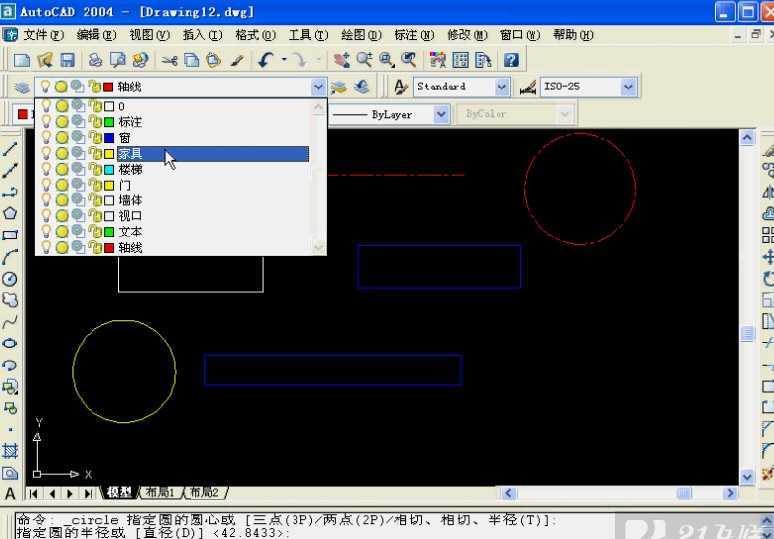The width and height of the screenshot is (774, 539).
Task: Toggle freeze sun icon for 墙体 layer
Action: click(x=62, y=200)
